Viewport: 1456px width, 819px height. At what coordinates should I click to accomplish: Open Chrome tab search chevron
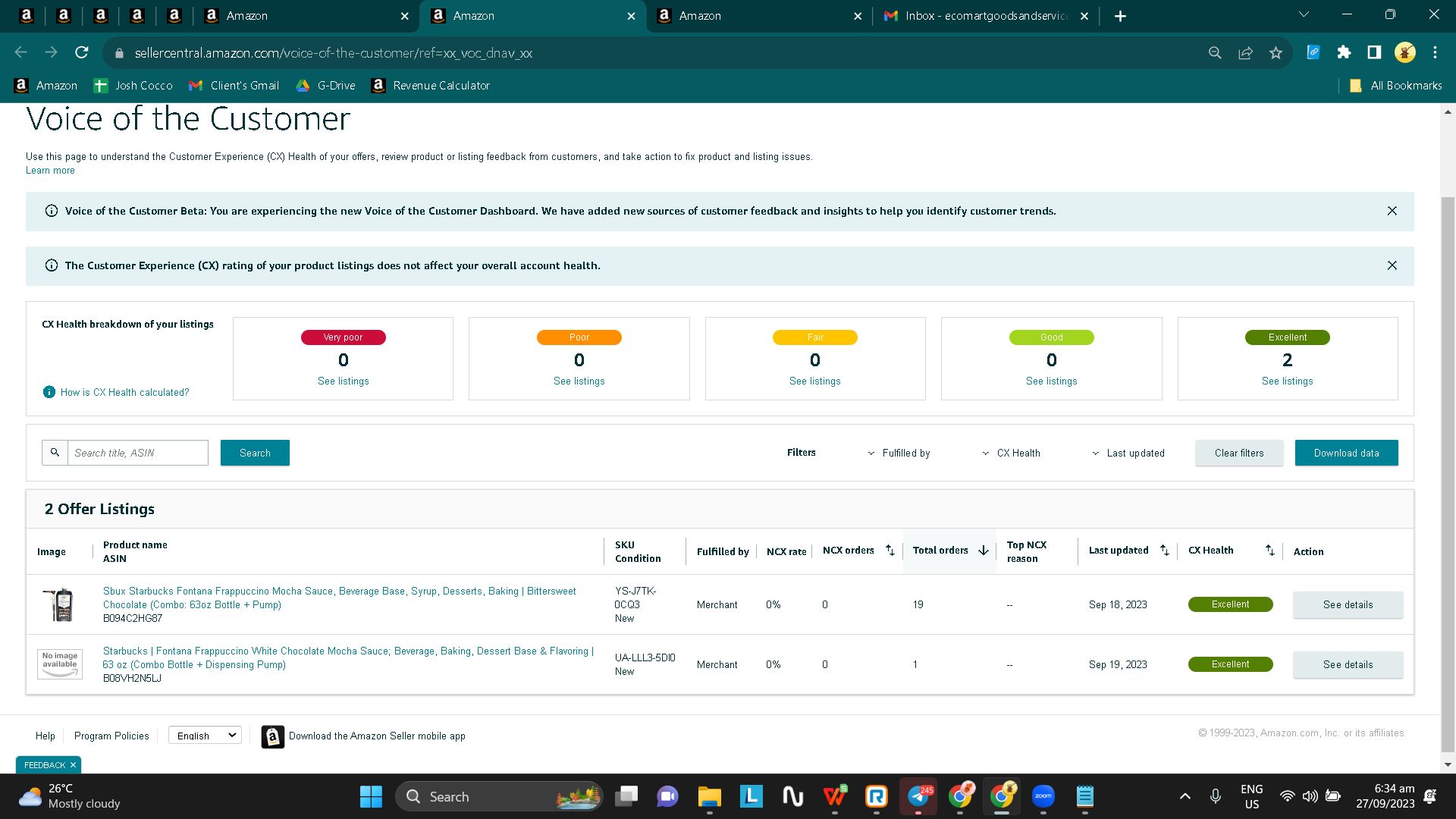point(1304,15)
